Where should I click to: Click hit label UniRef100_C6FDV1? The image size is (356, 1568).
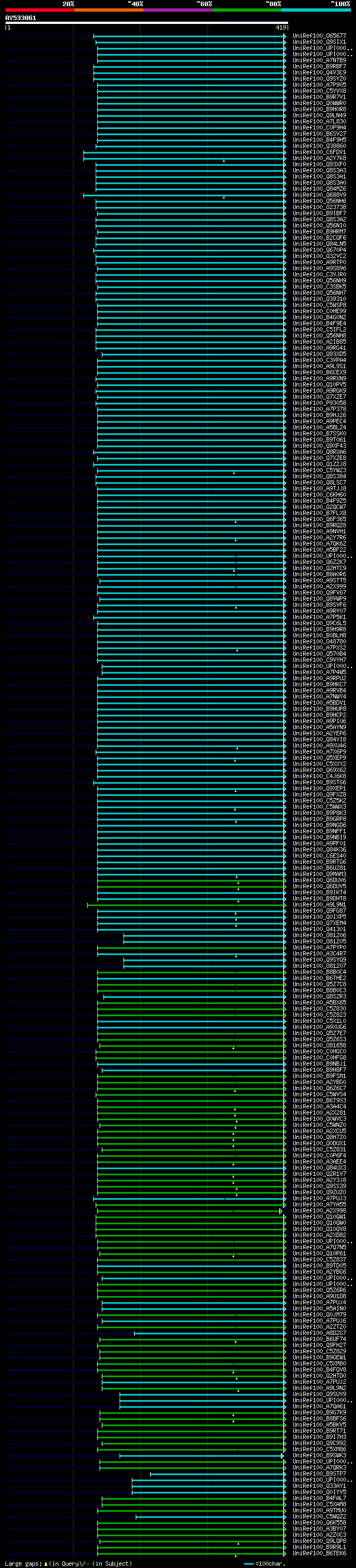[319, 152]
